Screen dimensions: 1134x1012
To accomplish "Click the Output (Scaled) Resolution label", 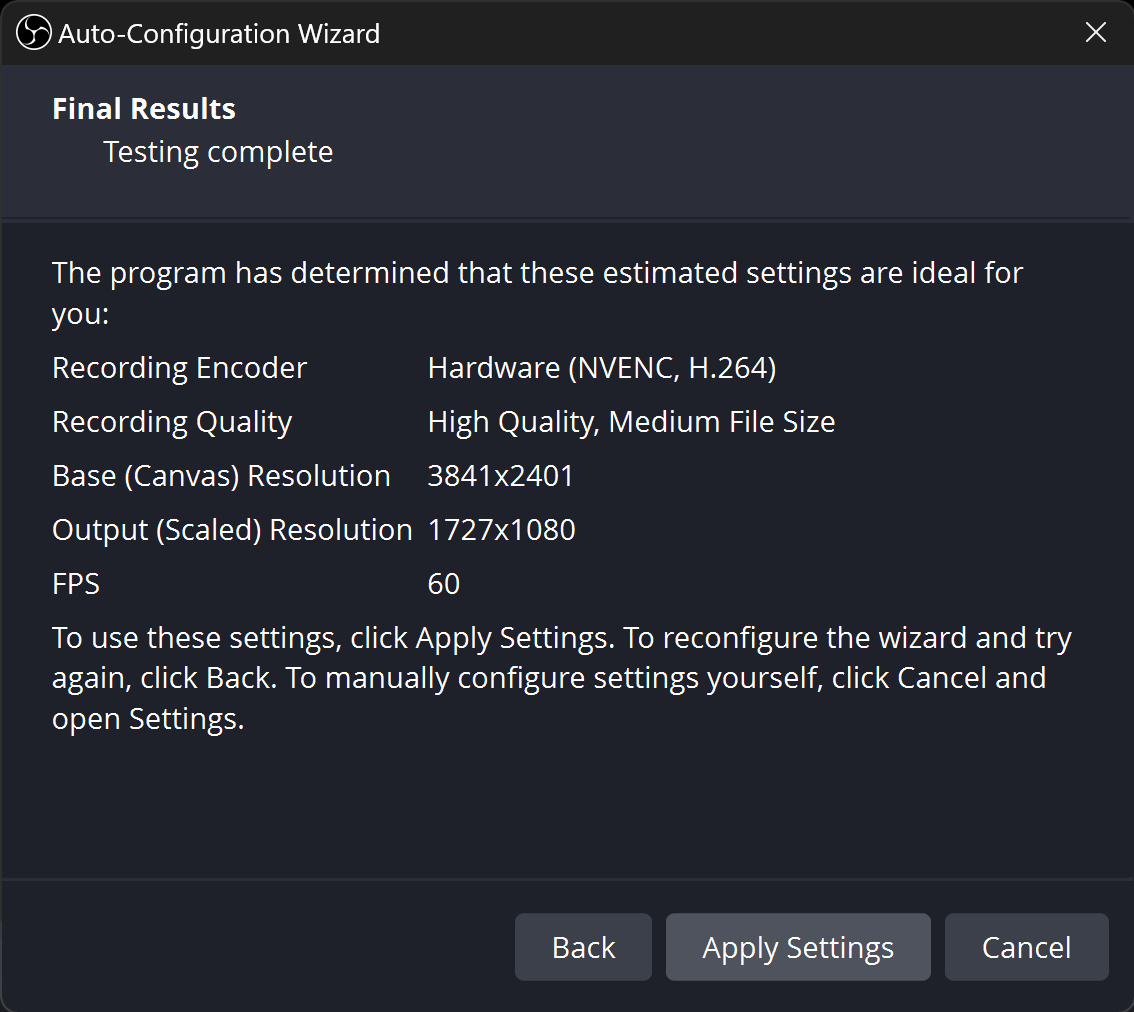I will click(x=232, y=530).
